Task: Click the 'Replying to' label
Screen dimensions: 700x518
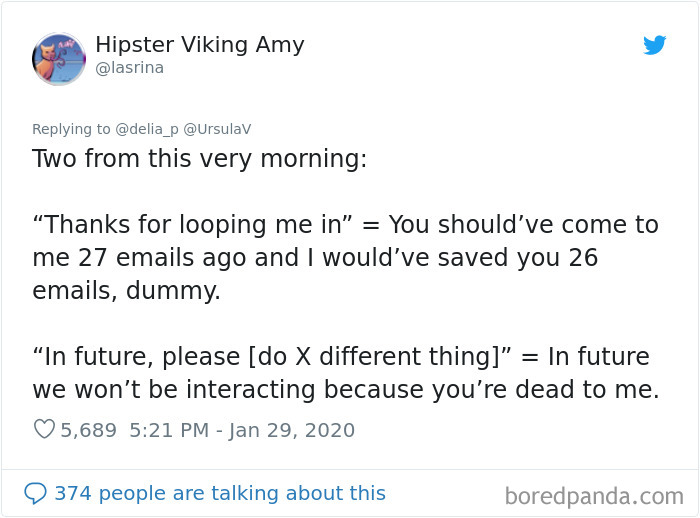Action: pyautogui.click(x=71, y=129)
